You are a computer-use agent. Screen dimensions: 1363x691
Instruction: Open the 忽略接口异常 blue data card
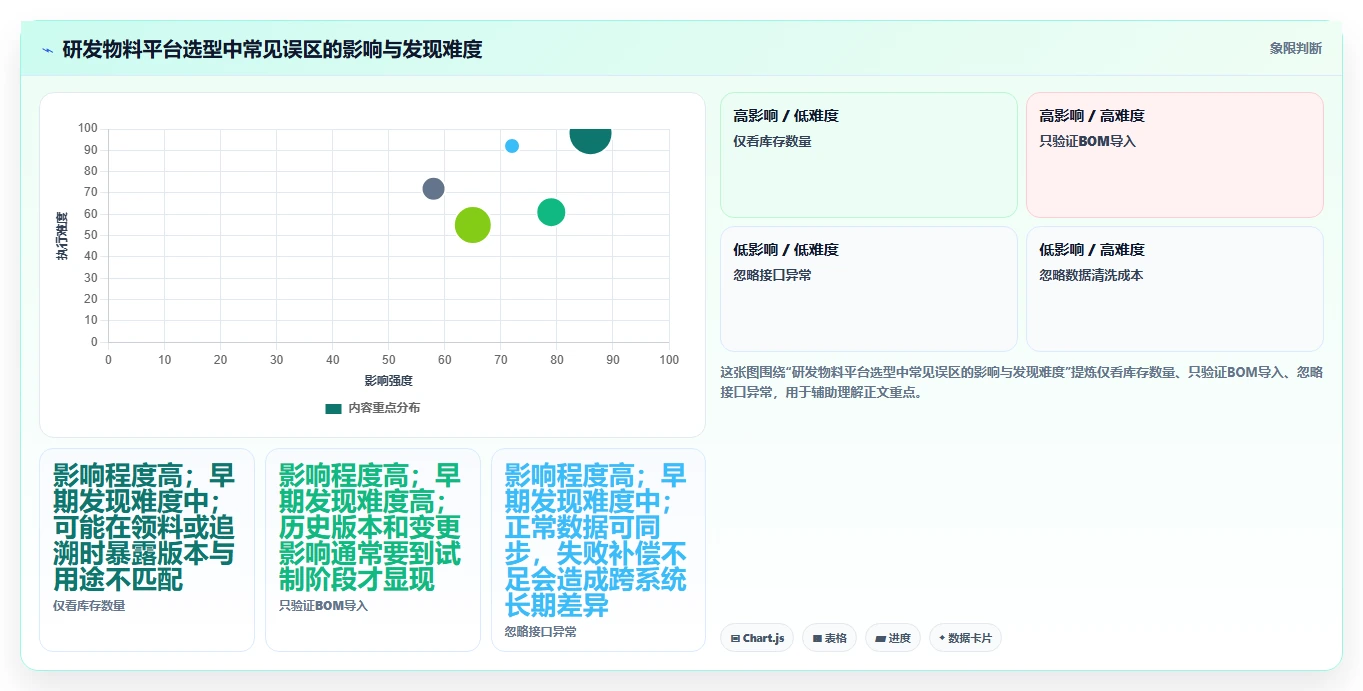598,550
